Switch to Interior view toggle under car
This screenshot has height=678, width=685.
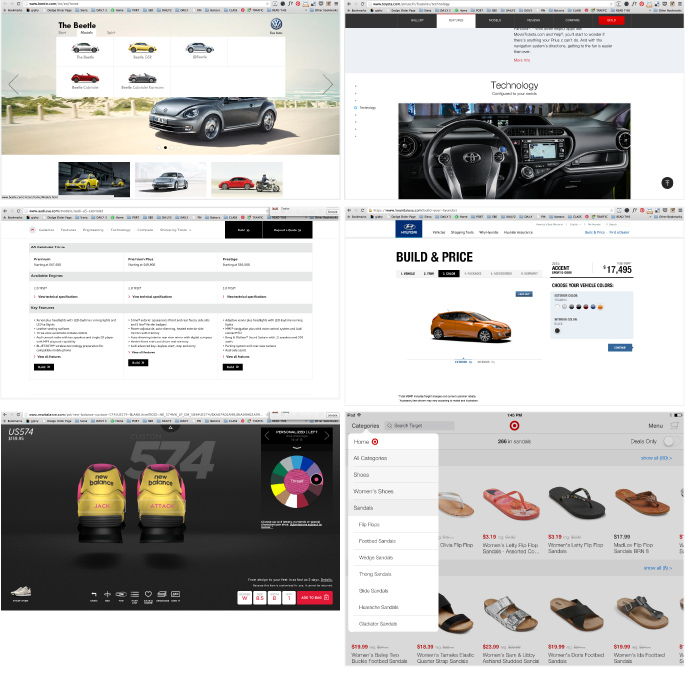(x=486, y=362)
